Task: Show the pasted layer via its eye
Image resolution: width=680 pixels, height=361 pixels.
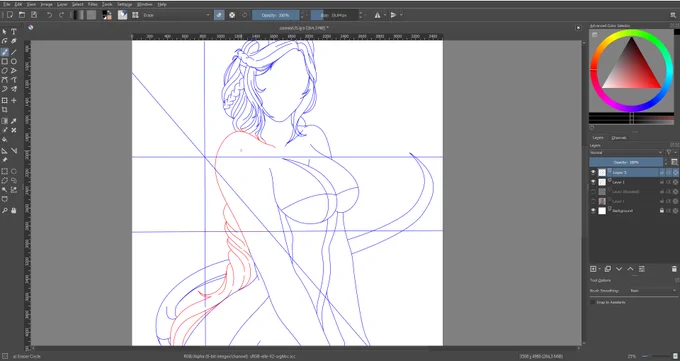Action: (x=593, y=191)
